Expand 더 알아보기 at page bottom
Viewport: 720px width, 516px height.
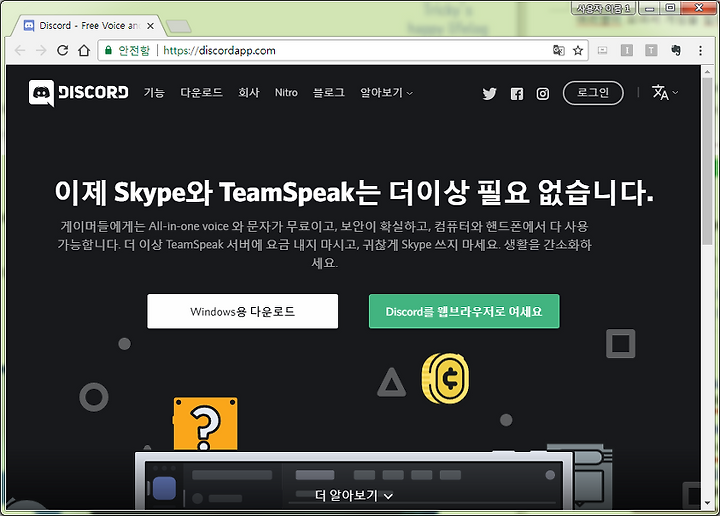354,495
